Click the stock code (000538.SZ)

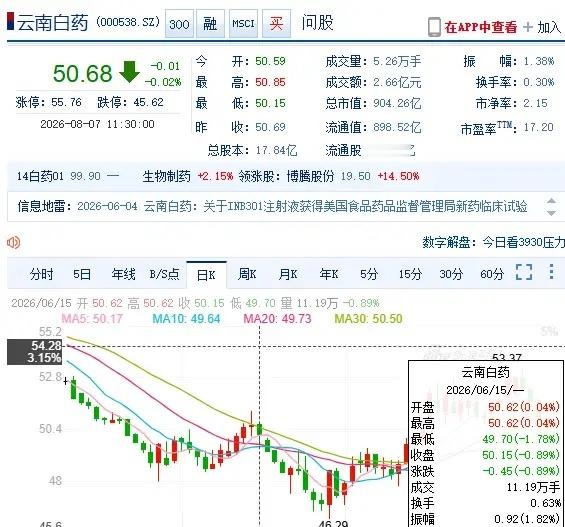tap(128, 22)
